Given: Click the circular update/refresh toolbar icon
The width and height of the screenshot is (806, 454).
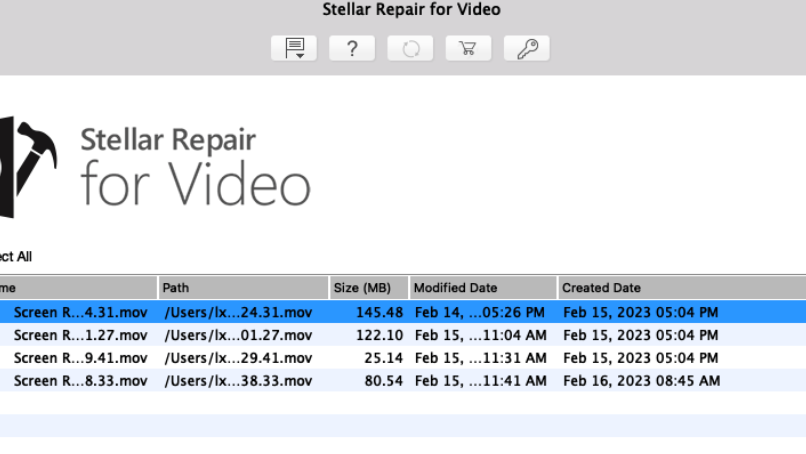Looking at the screenshot, I should 410,48.
